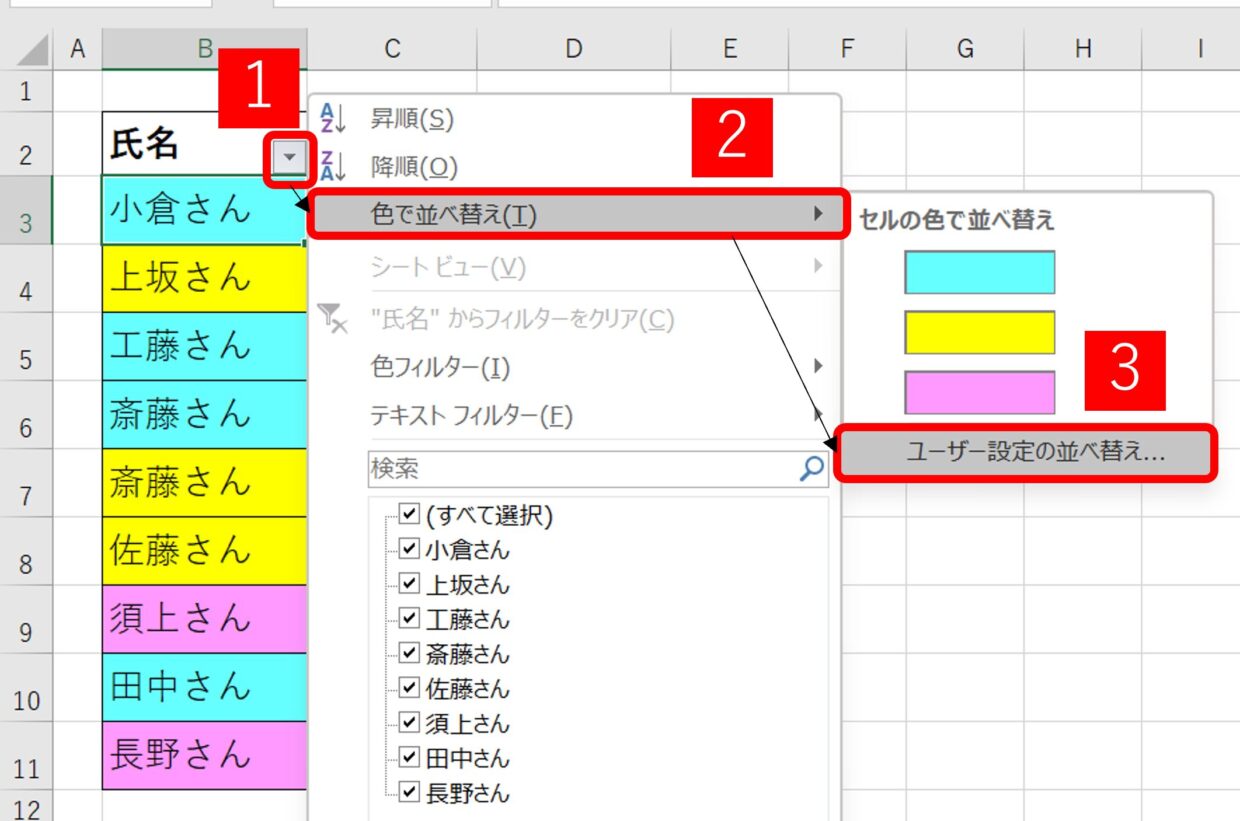
Task: Open the 氏名 column filter dropdown
Action: pyautogui.click(x=289, y=157)
